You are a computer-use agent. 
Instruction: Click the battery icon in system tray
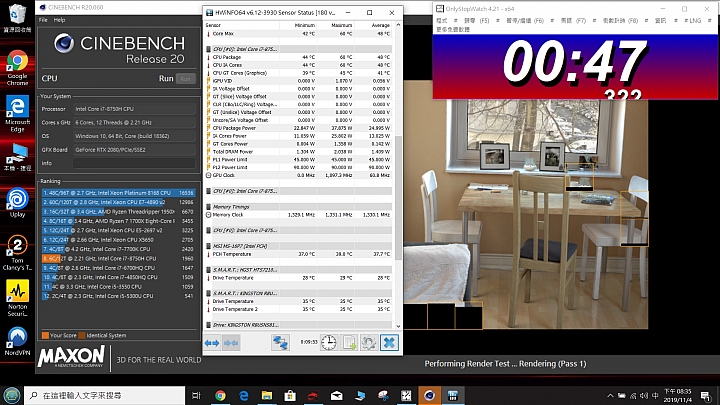click(x=622, y=395)
